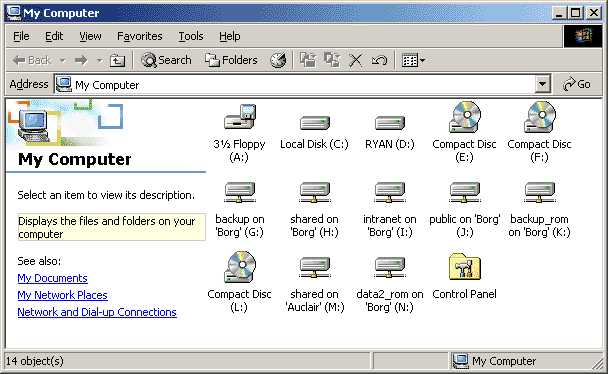Click the Go button
The image size is (608, 374).
tap(577, 84)
